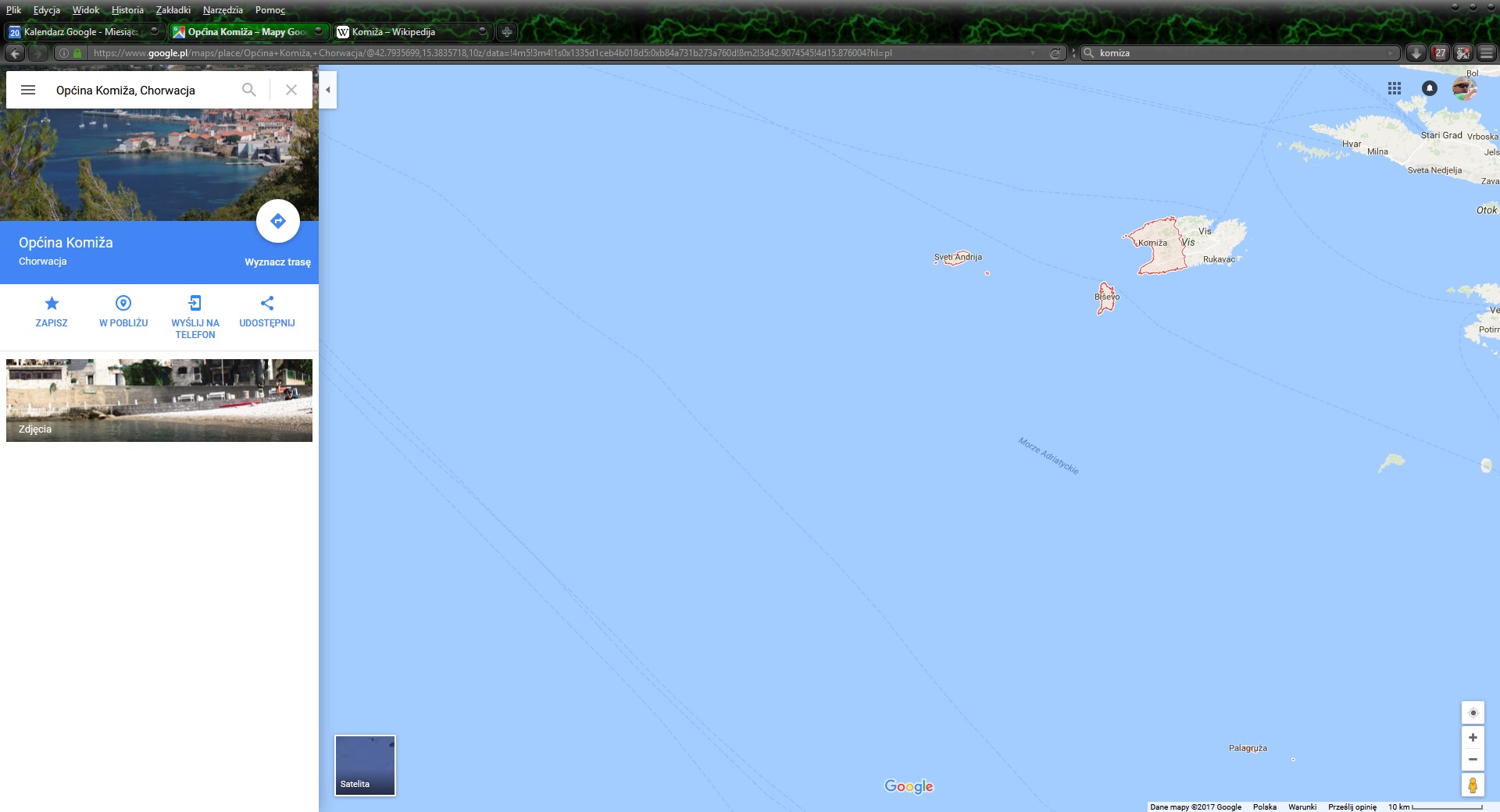The image size is (1500, 812).
Task: Open the Google apps grid
Action: tap(1395, 88)
